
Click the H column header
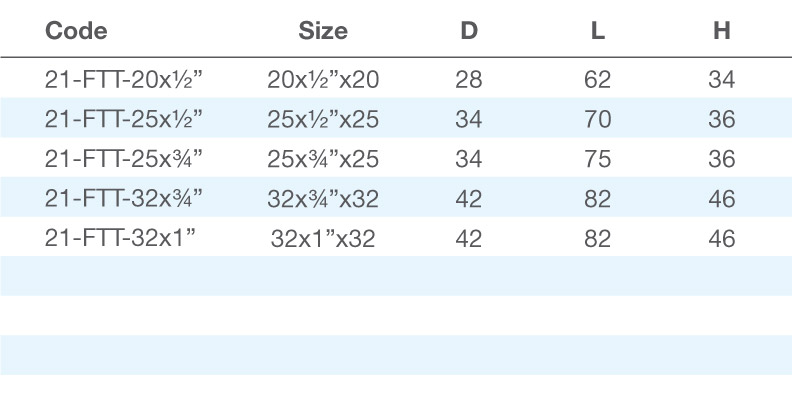722,31
